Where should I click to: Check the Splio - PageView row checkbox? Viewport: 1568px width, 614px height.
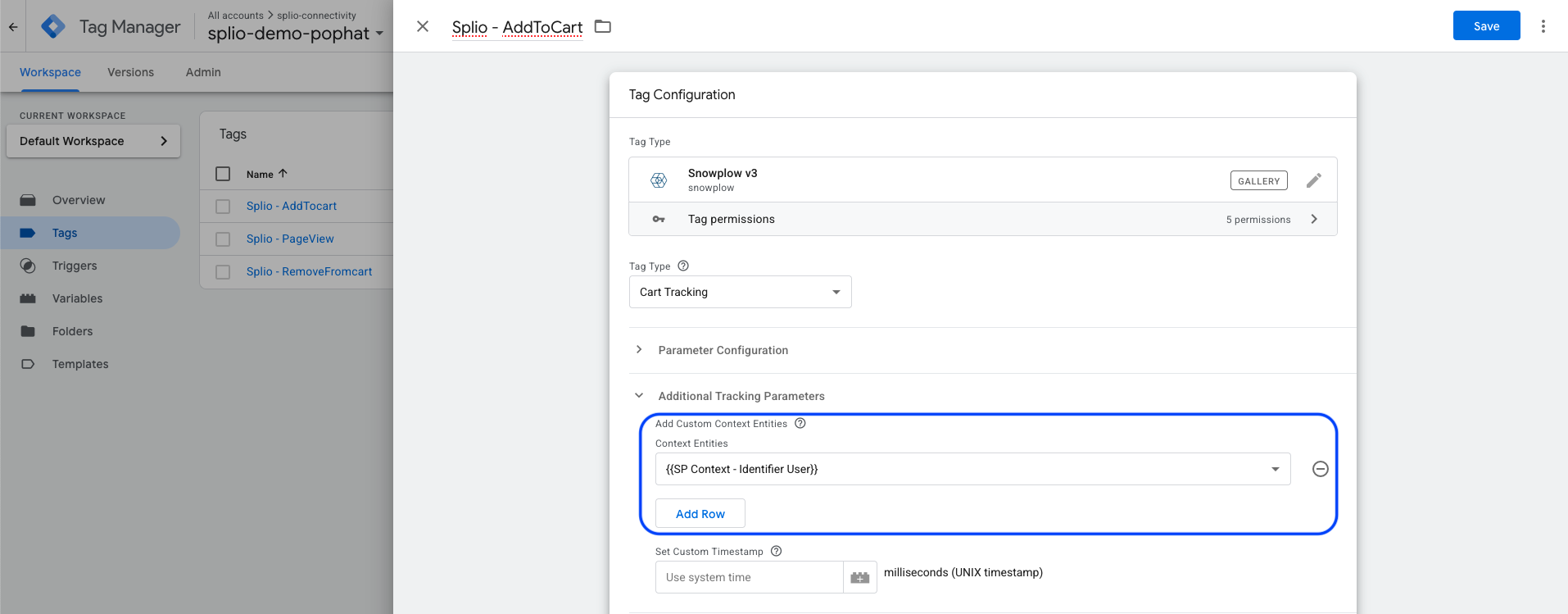pyautogui.click(x=223, y=239)
